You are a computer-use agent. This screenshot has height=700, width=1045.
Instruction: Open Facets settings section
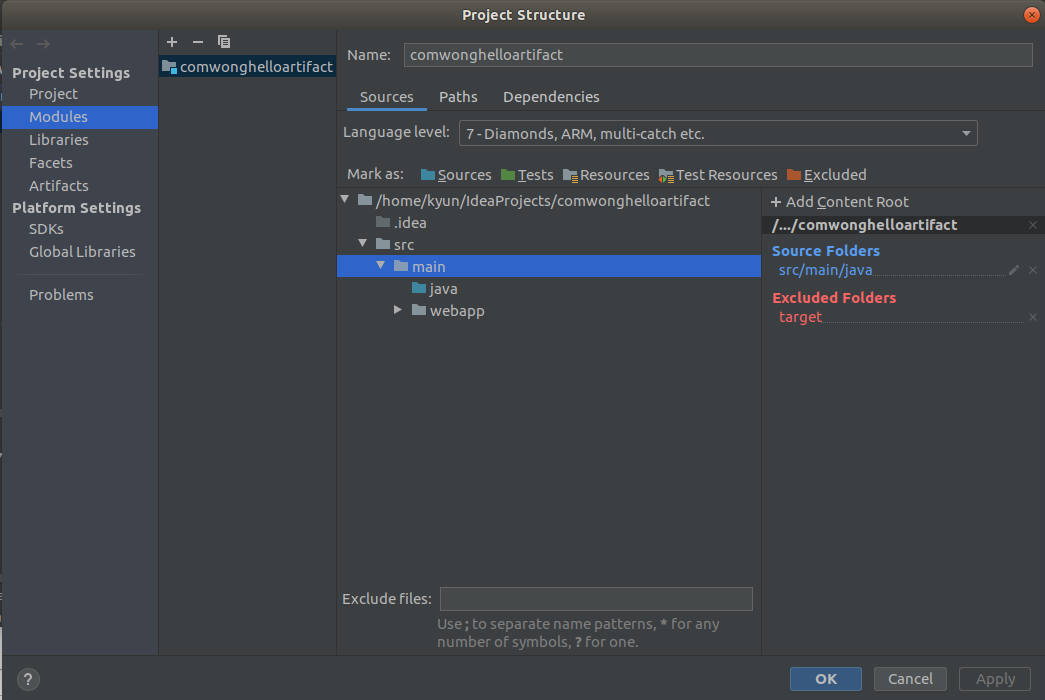tap(51, 163)
